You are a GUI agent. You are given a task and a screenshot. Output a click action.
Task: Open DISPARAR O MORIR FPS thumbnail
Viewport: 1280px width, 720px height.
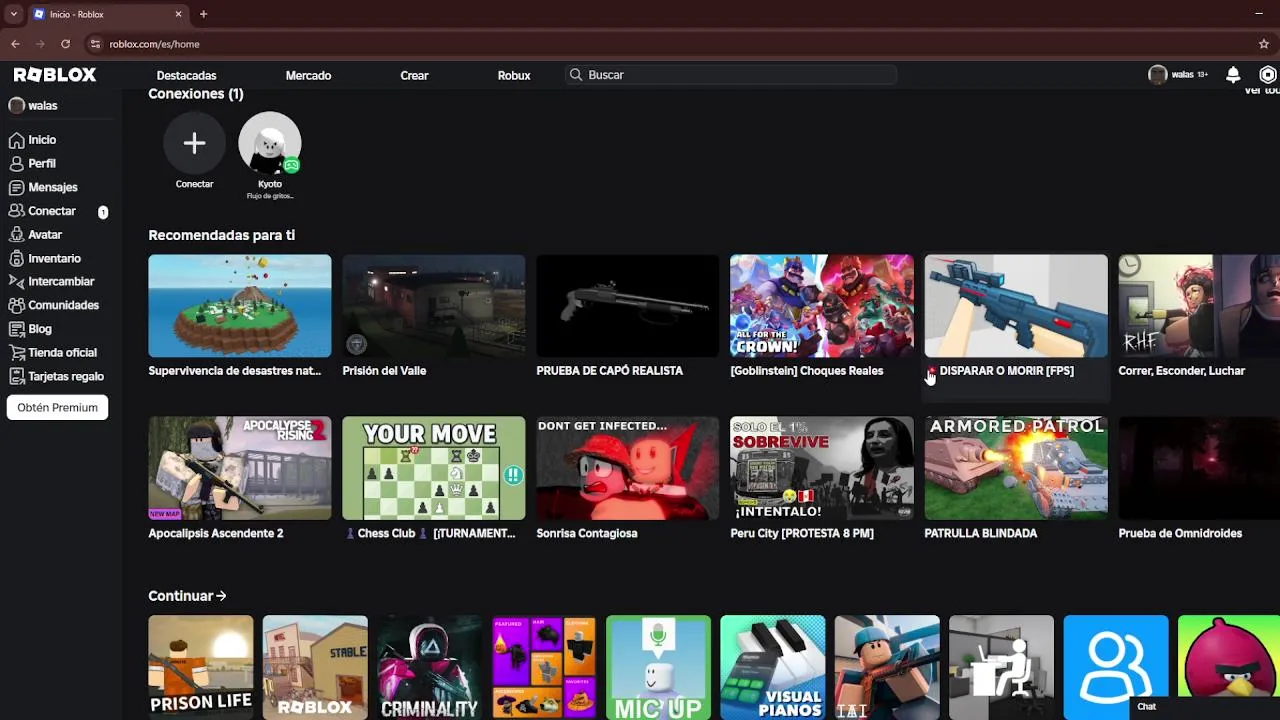tap(1016, 306)
